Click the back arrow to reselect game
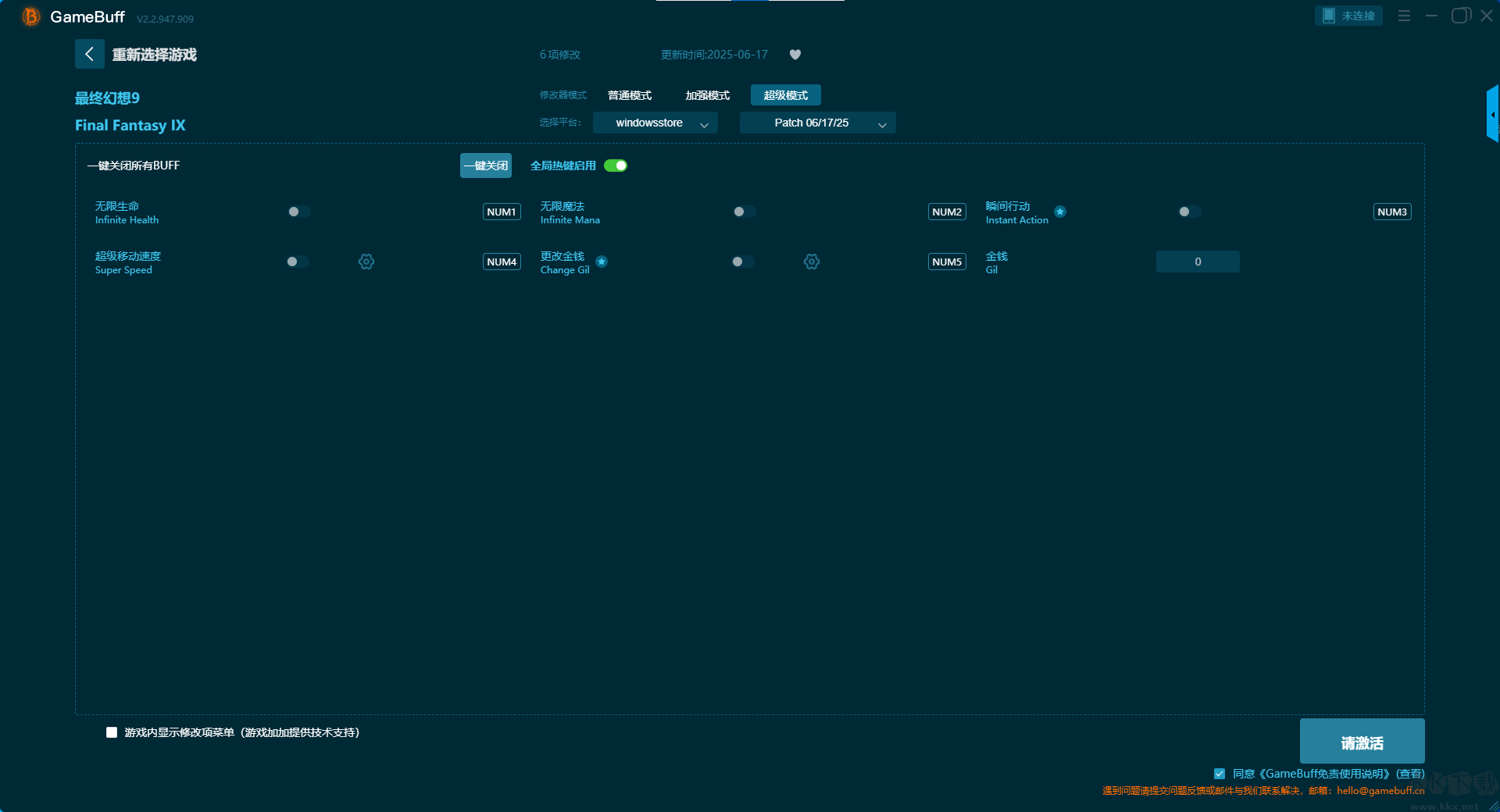 click(x=89, y=54)
